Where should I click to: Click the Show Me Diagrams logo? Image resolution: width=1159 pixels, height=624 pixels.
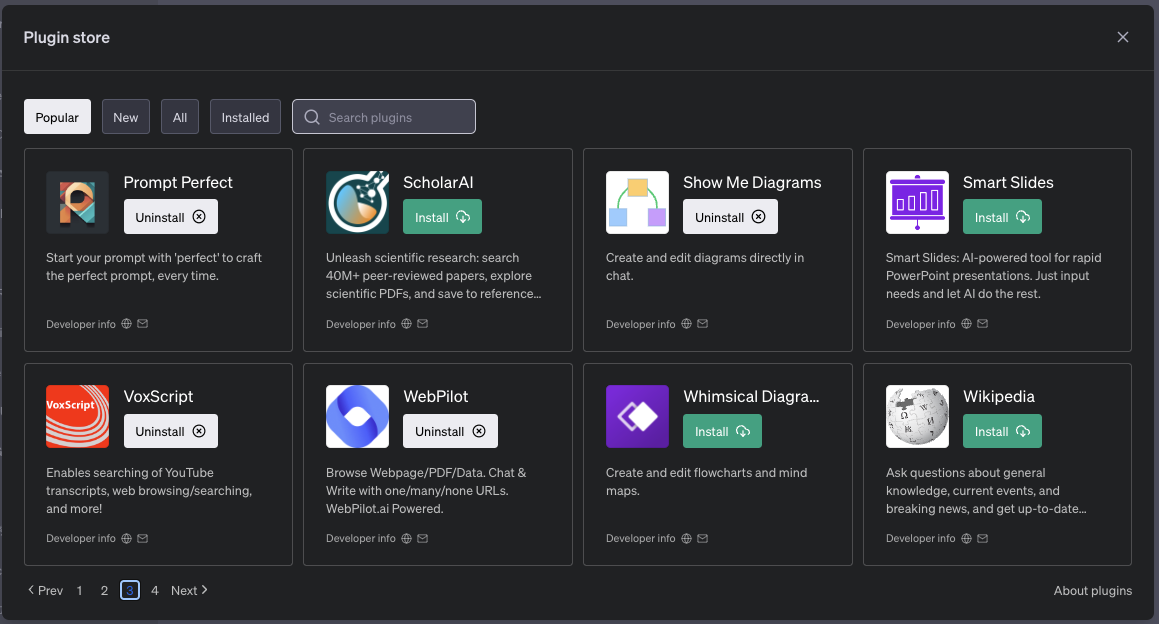pyautogui.click(x=637, y=202)
